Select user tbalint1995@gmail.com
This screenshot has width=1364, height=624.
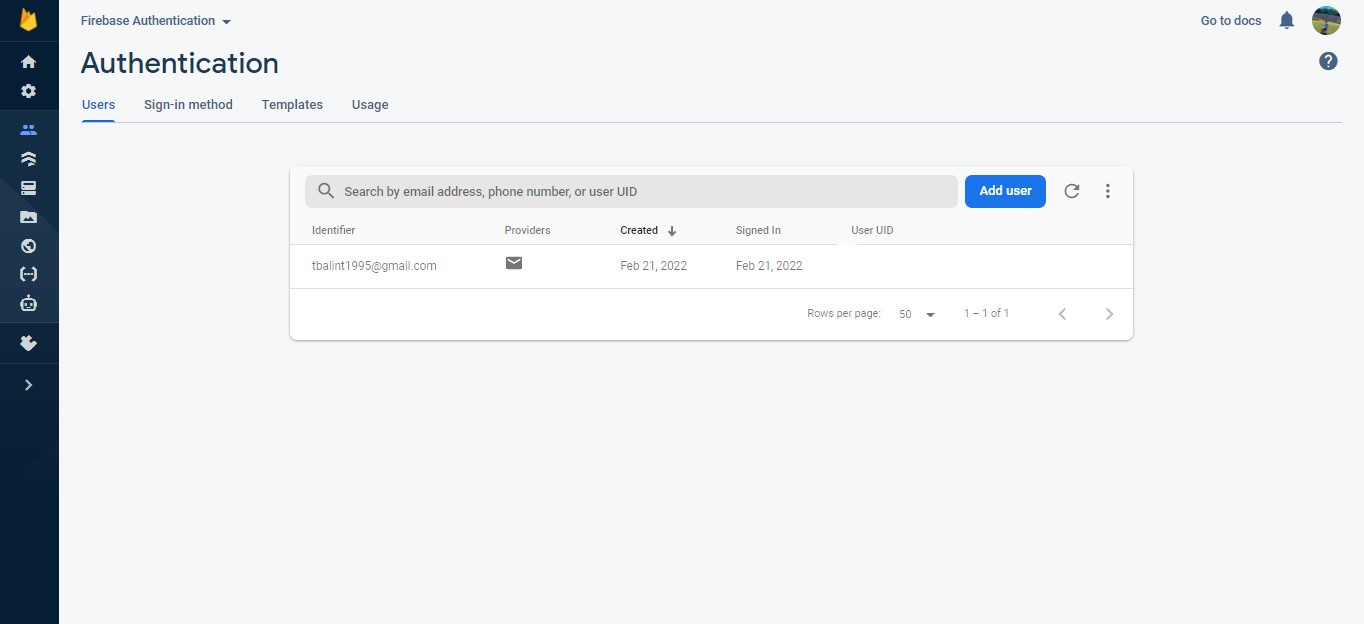(374, 266)
